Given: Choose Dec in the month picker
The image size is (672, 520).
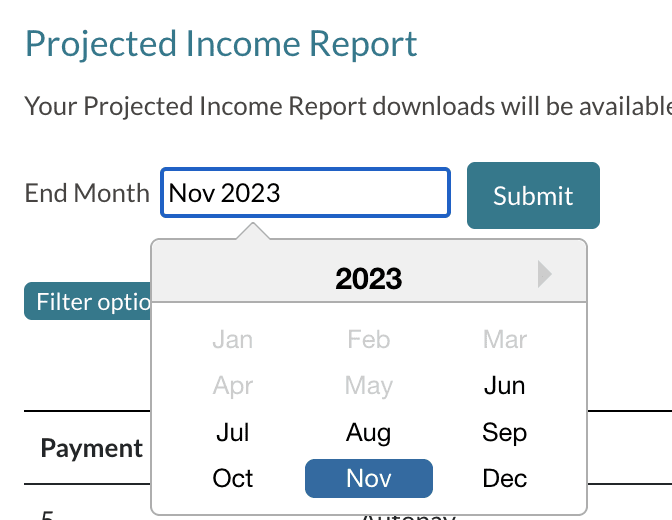Looking at the screenshot, I should (504, 478).
